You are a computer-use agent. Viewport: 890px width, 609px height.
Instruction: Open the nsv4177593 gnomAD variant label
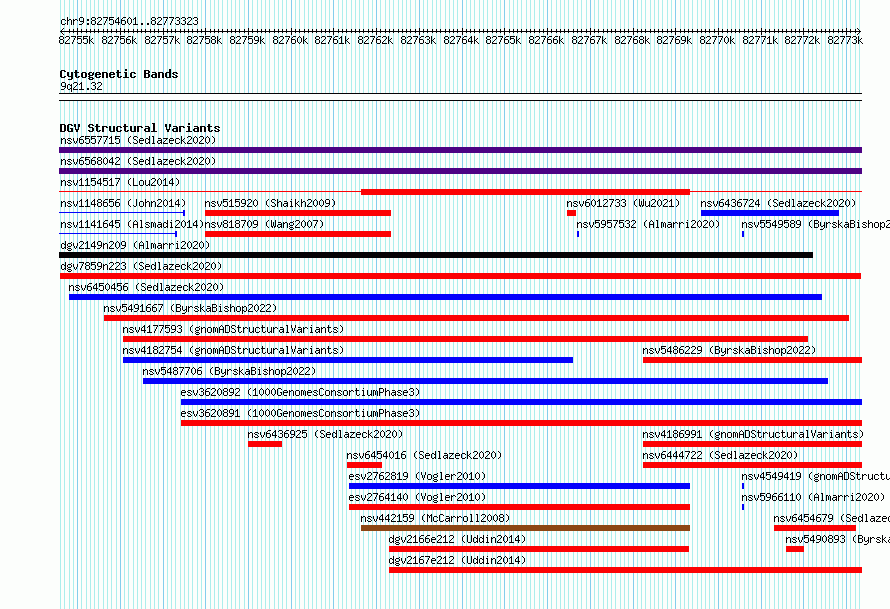pyautogui.click(x=233, y=329)
